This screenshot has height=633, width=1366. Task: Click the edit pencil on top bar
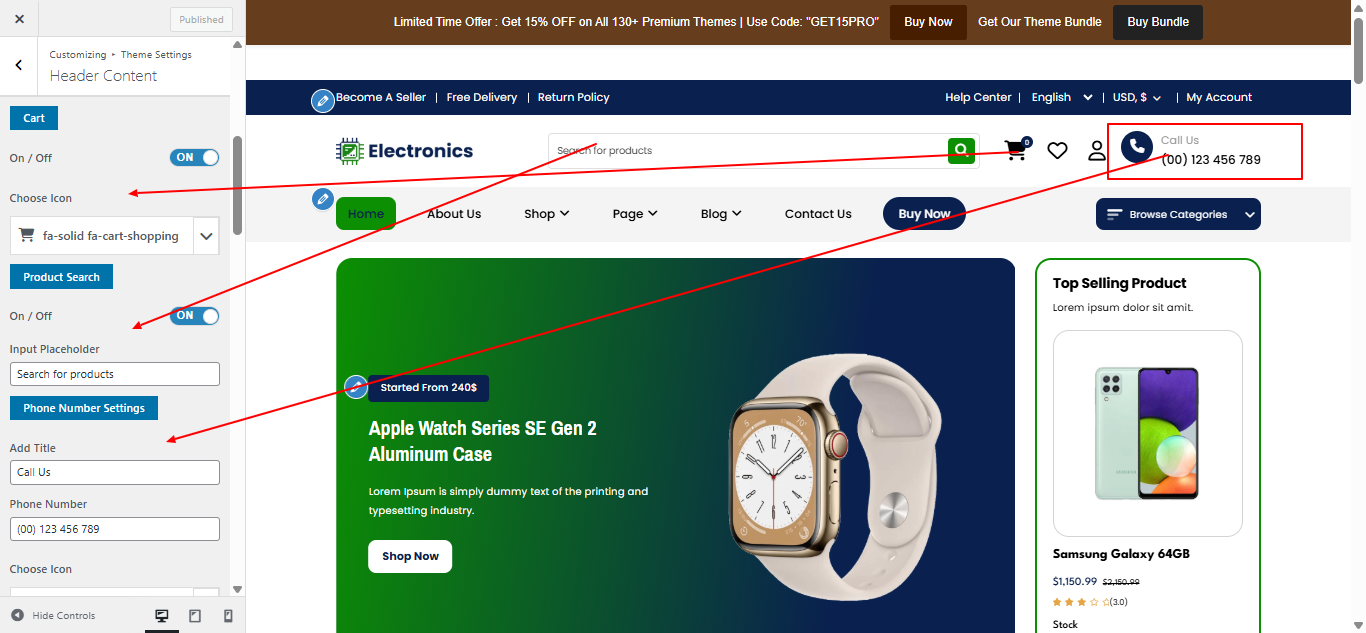[x=322, y=100]
